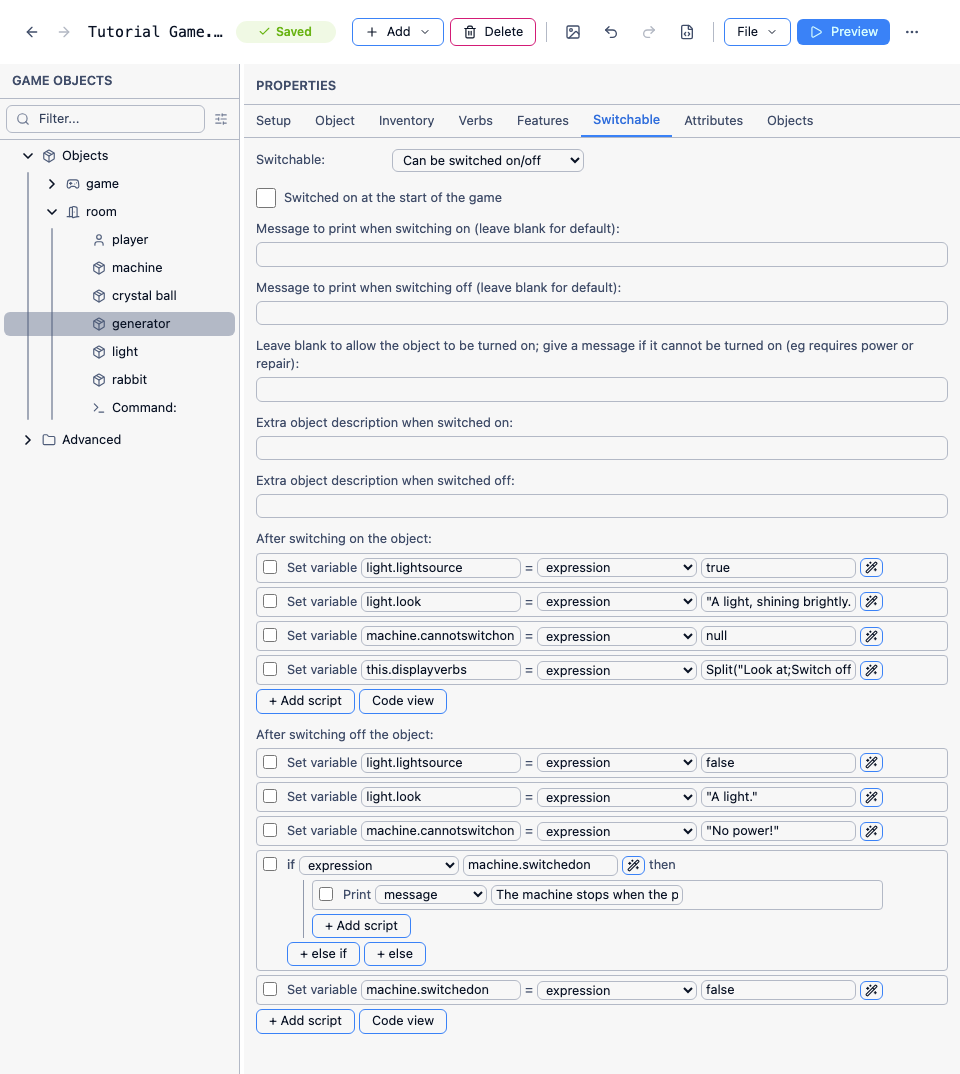Add script after switching on the object
960x1074 pixels.
[305, 701]
